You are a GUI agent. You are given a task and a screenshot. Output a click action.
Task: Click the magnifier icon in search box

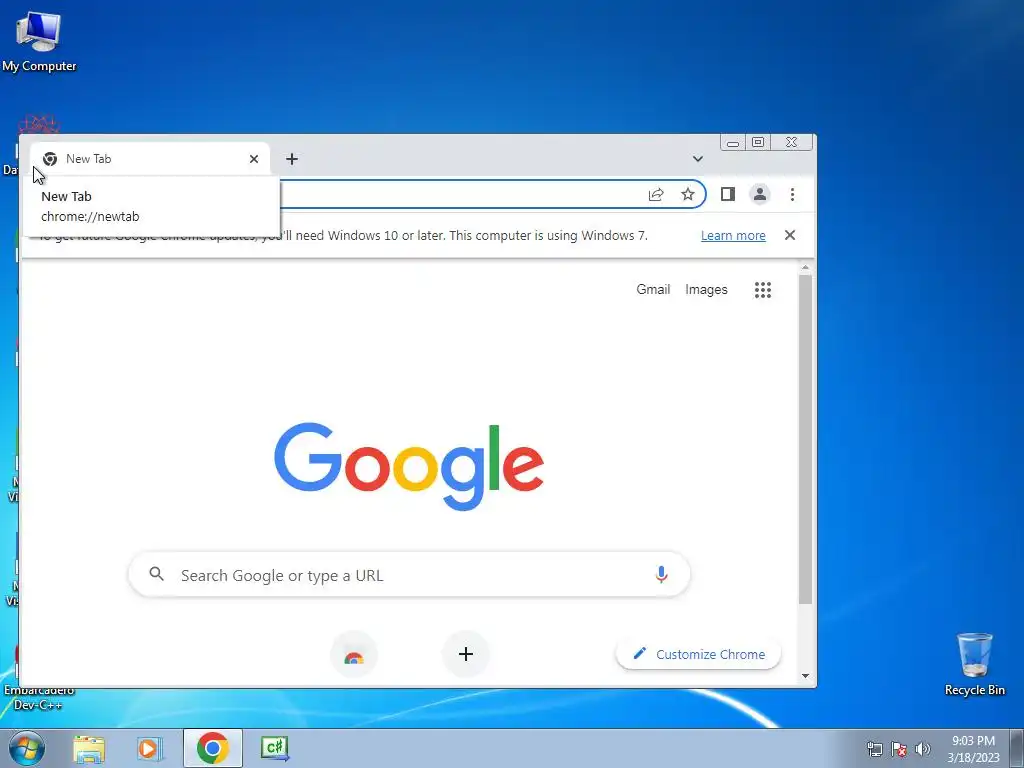(156, 574)
